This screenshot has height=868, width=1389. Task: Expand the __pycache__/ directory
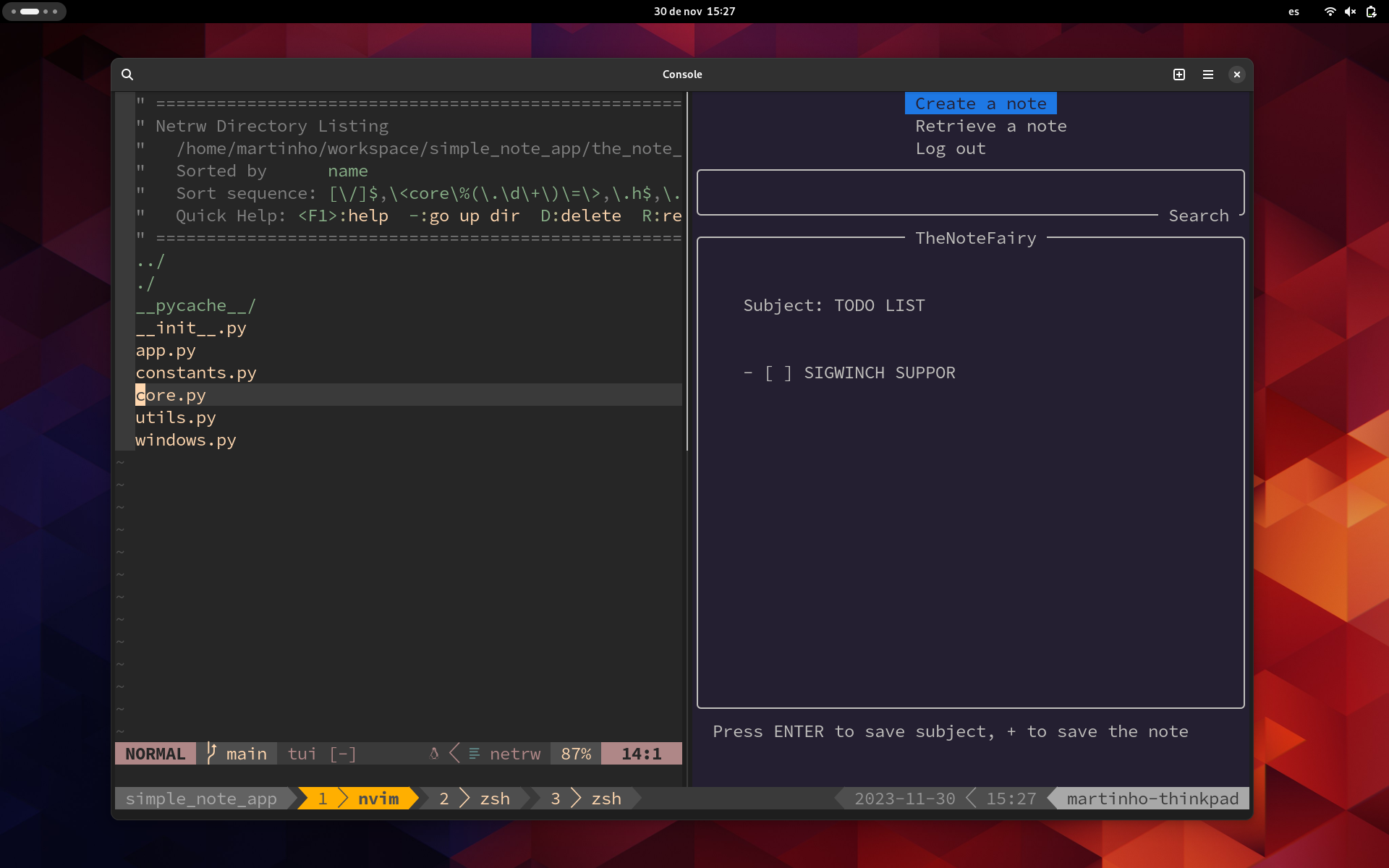tap(195, 306)
